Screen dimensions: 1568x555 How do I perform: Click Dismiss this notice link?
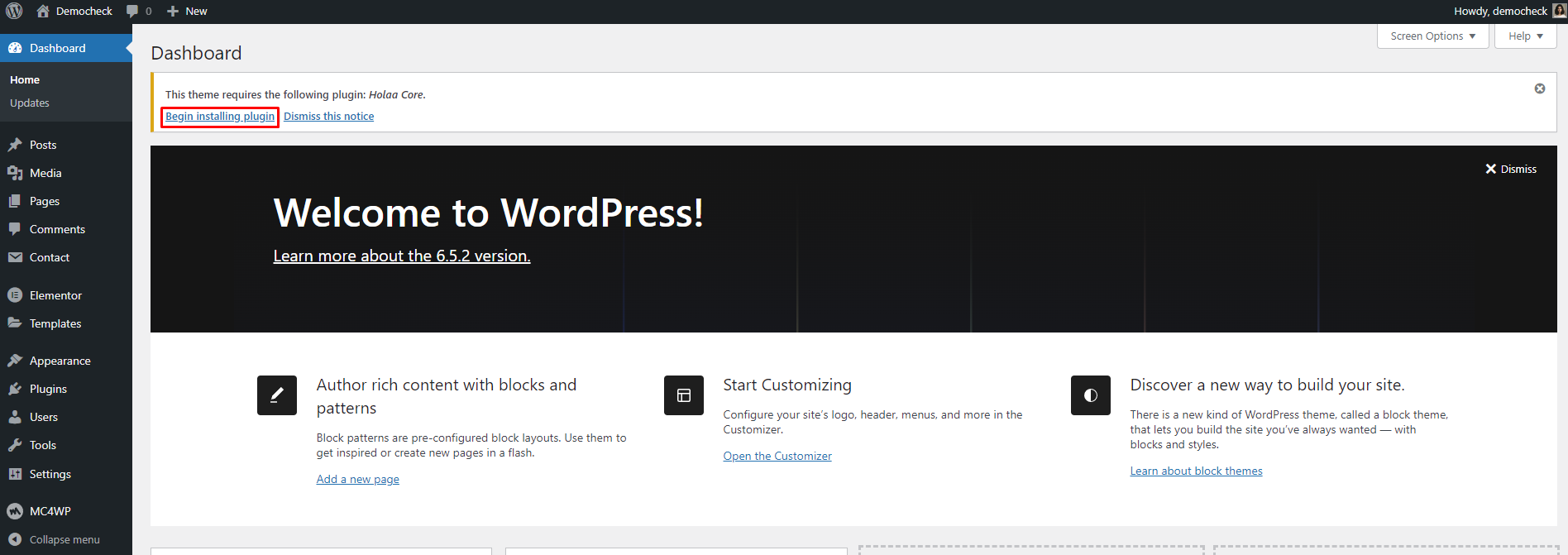click(328, 117)
